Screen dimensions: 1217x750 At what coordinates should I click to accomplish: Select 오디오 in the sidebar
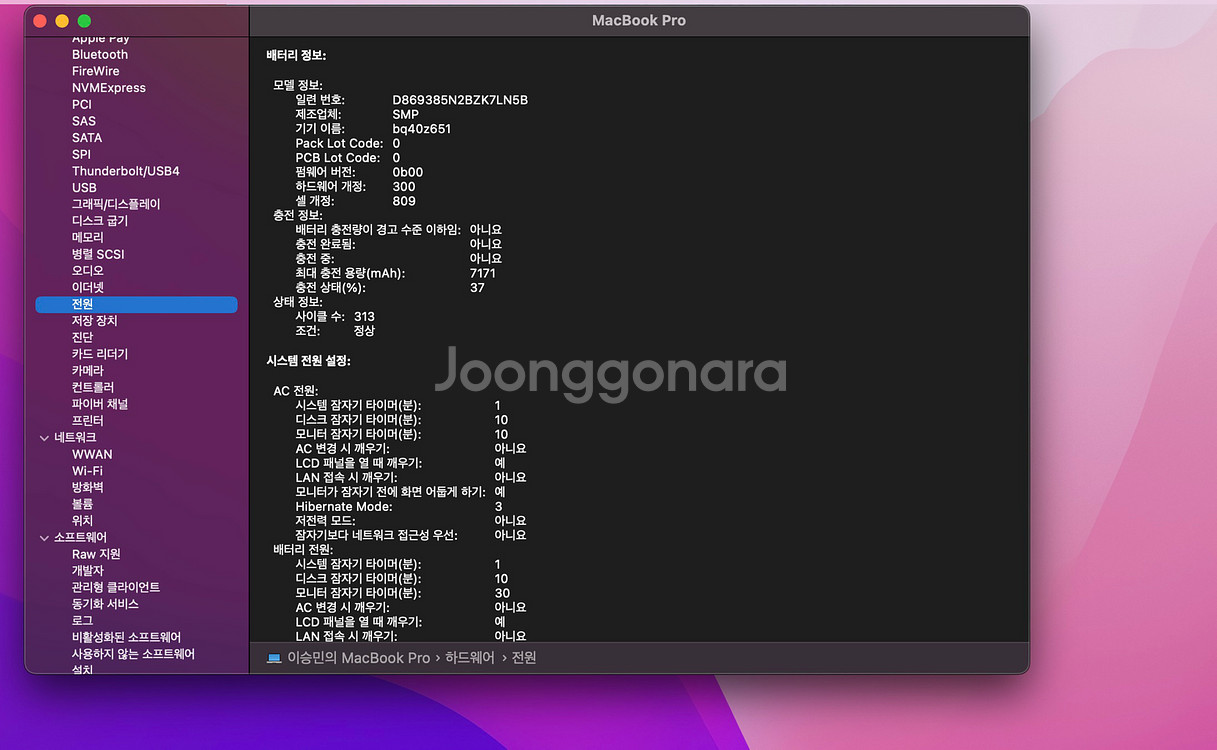click(88, 271)
